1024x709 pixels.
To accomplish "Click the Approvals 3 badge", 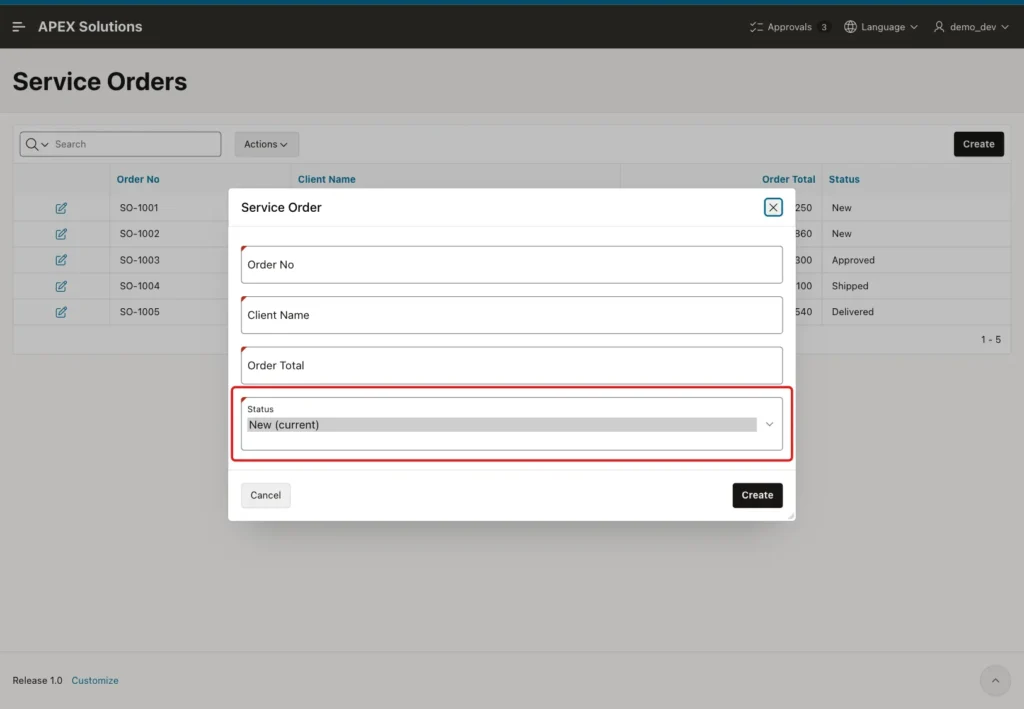I will point(824,27).
